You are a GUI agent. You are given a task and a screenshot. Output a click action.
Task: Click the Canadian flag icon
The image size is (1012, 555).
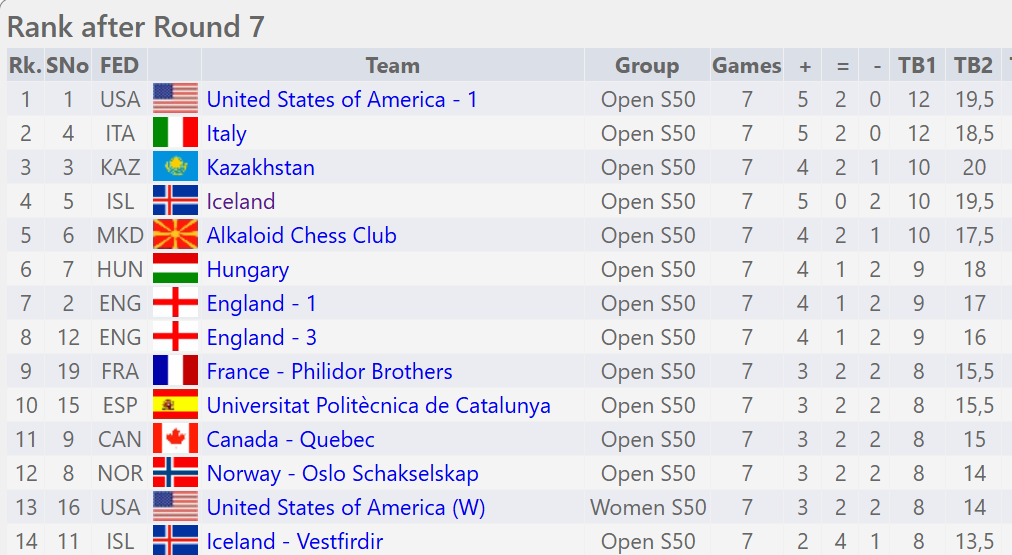pyautogui.click(x=175, y=439)
